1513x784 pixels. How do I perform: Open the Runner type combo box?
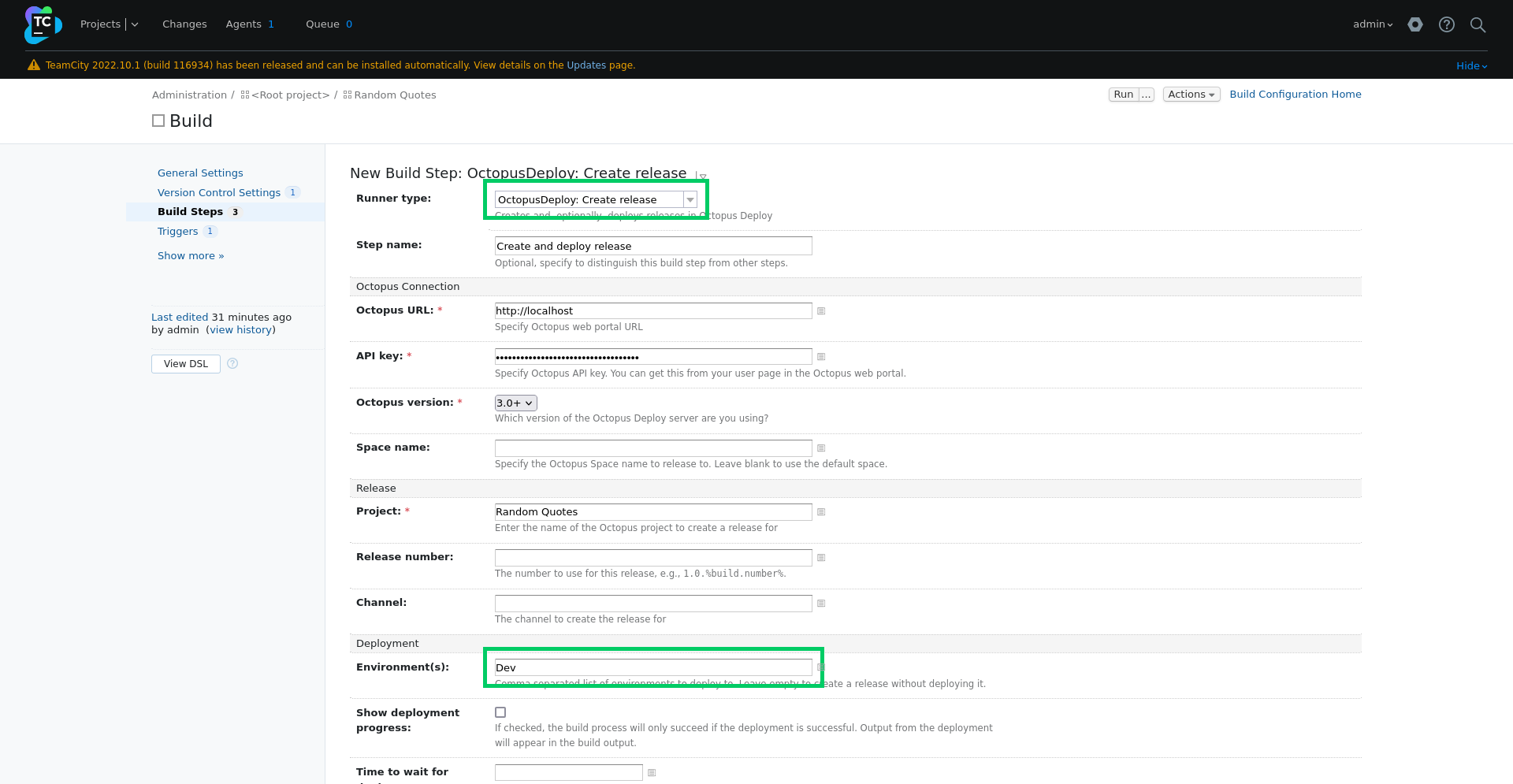pos(596,200)
